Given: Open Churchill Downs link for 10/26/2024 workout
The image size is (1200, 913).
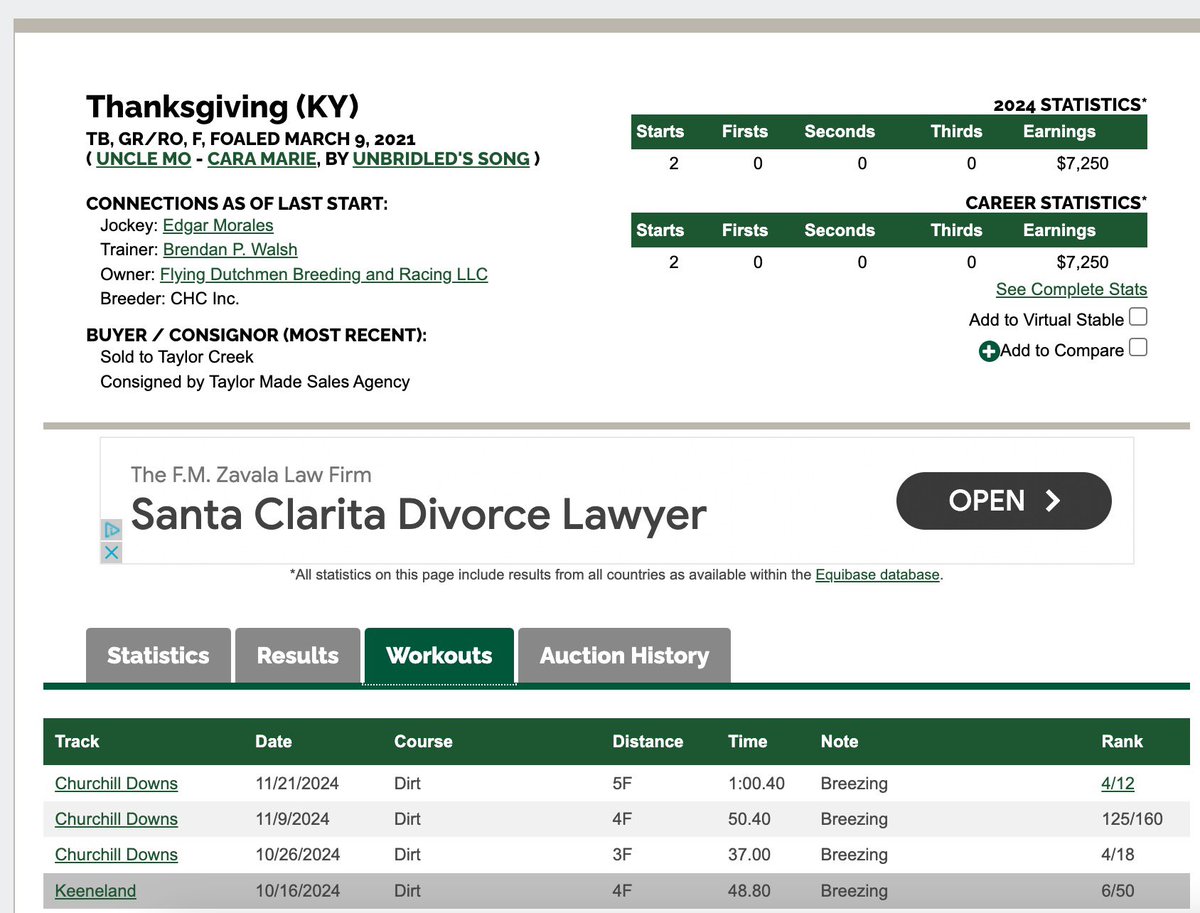Looking at the screenshot, I should click(x=116, y=855).
